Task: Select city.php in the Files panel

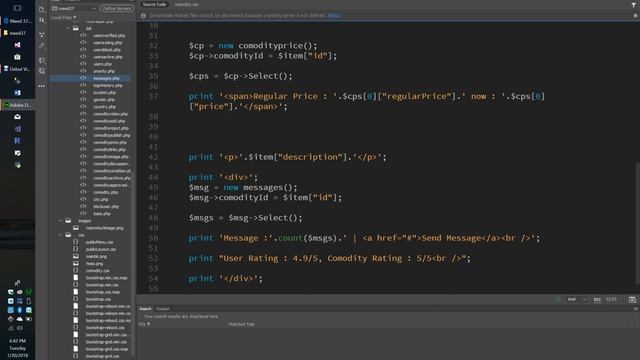Action: click(100, 200)
